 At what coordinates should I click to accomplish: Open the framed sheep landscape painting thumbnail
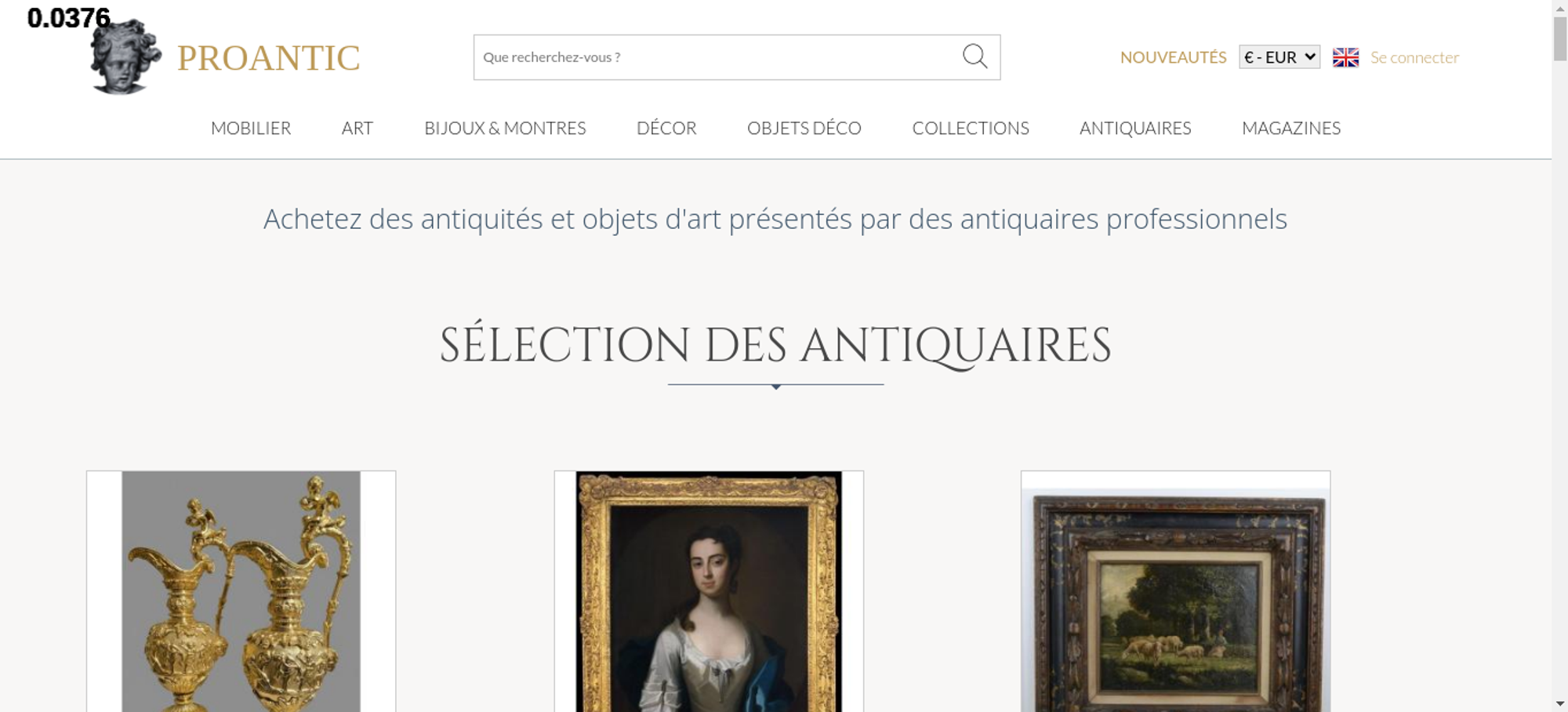(x=1175, y=591)
